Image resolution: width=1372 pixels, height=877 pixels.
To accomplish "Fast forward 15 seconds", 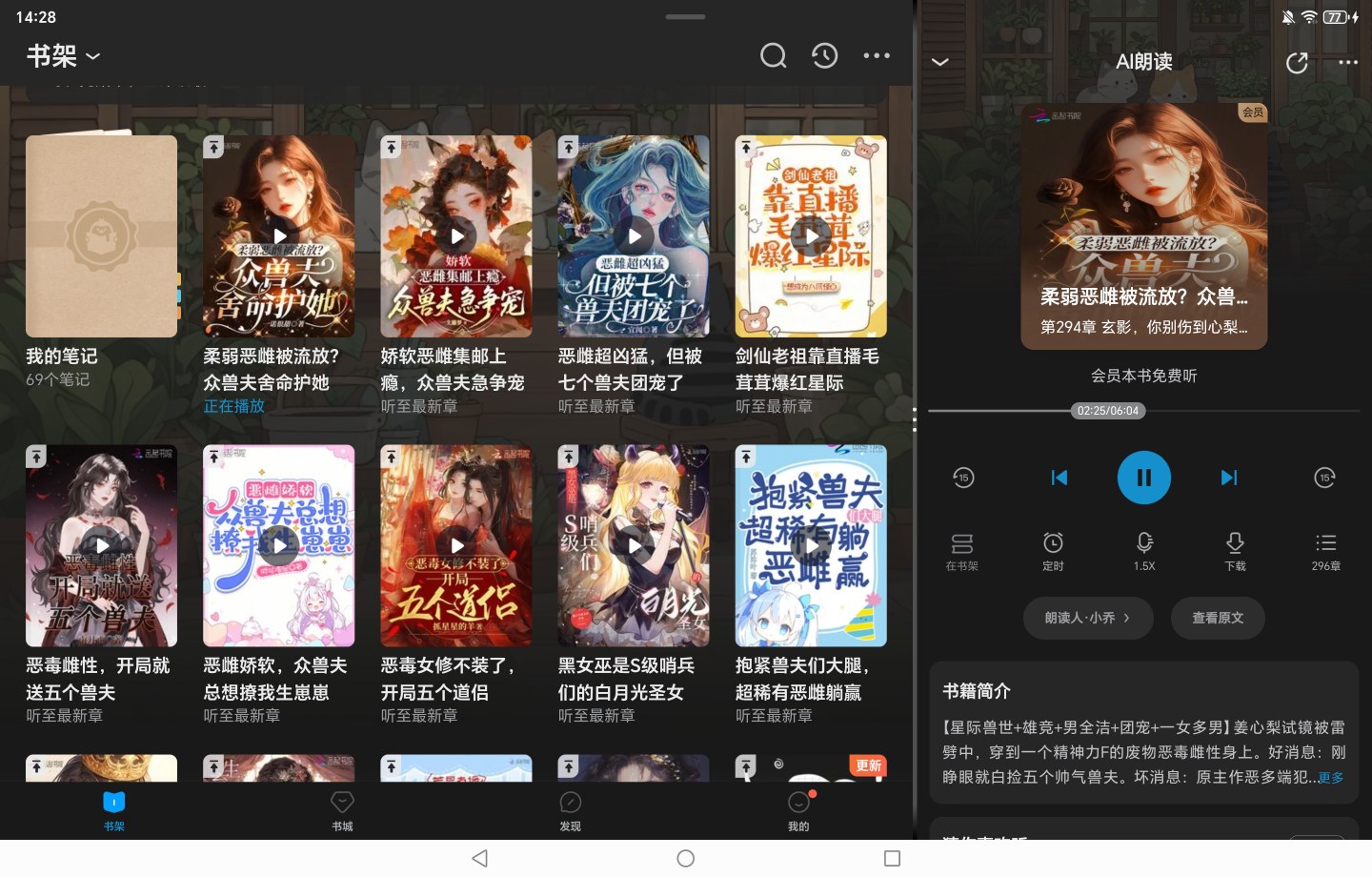I will pyautogui.click(x=1324, y=478).
